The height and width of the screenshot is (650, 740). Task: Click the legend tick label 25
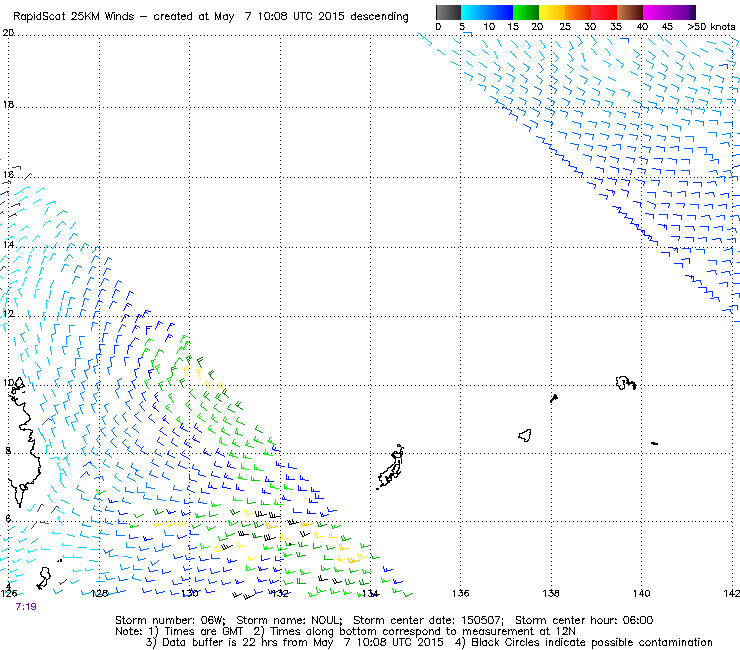[565, 27]
